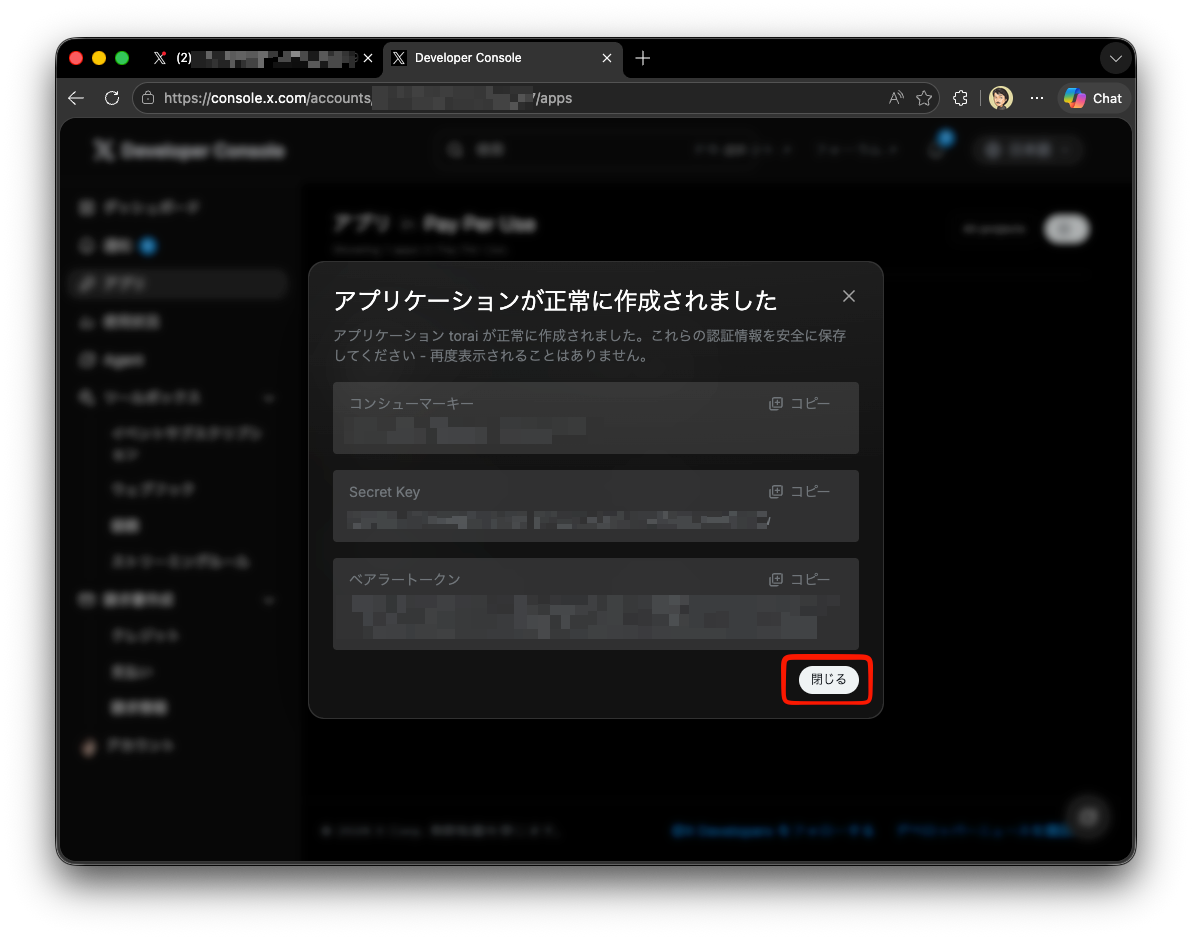Open the read aloud option
The image size is (1192, 939).
point(896,97)
